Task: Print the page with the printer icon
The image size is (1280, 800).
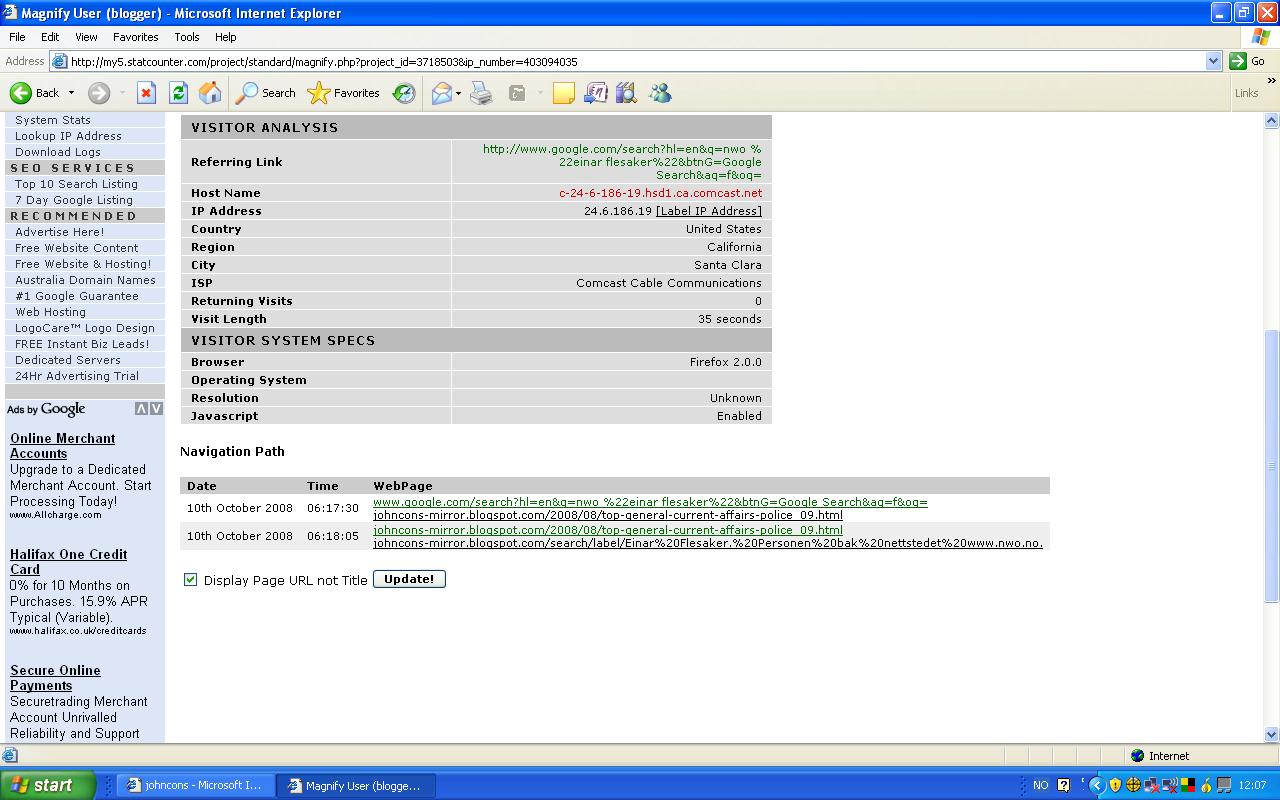Action: tap(482, 93)
